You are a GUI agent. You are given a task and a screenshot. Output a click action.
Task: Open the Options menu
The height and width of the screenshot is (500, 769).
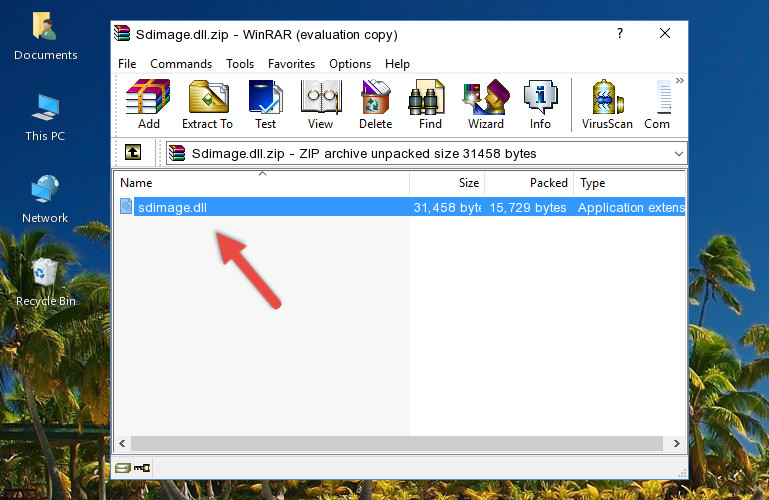click(x=350, y=64)
